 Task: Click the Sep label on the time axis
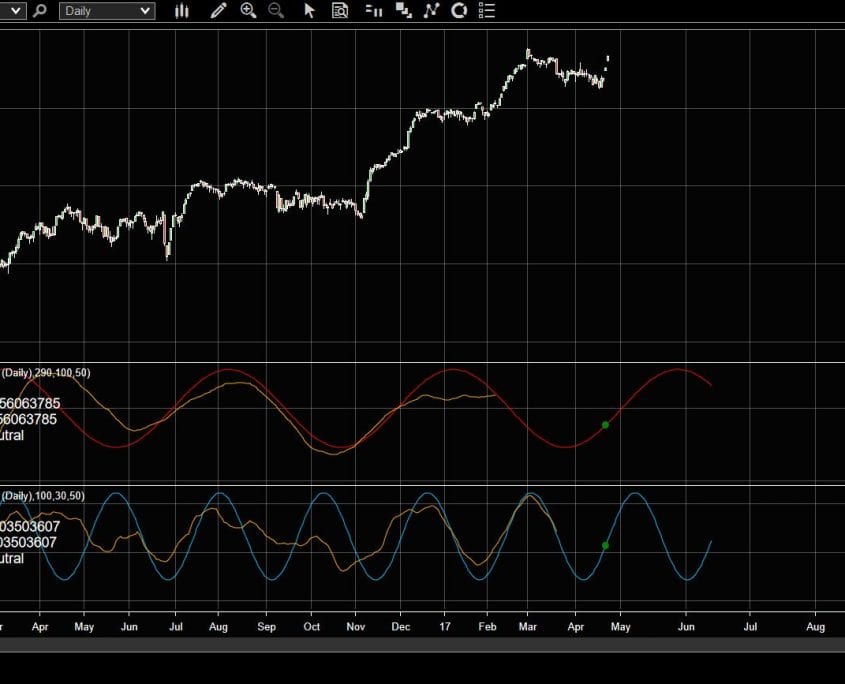266,627
